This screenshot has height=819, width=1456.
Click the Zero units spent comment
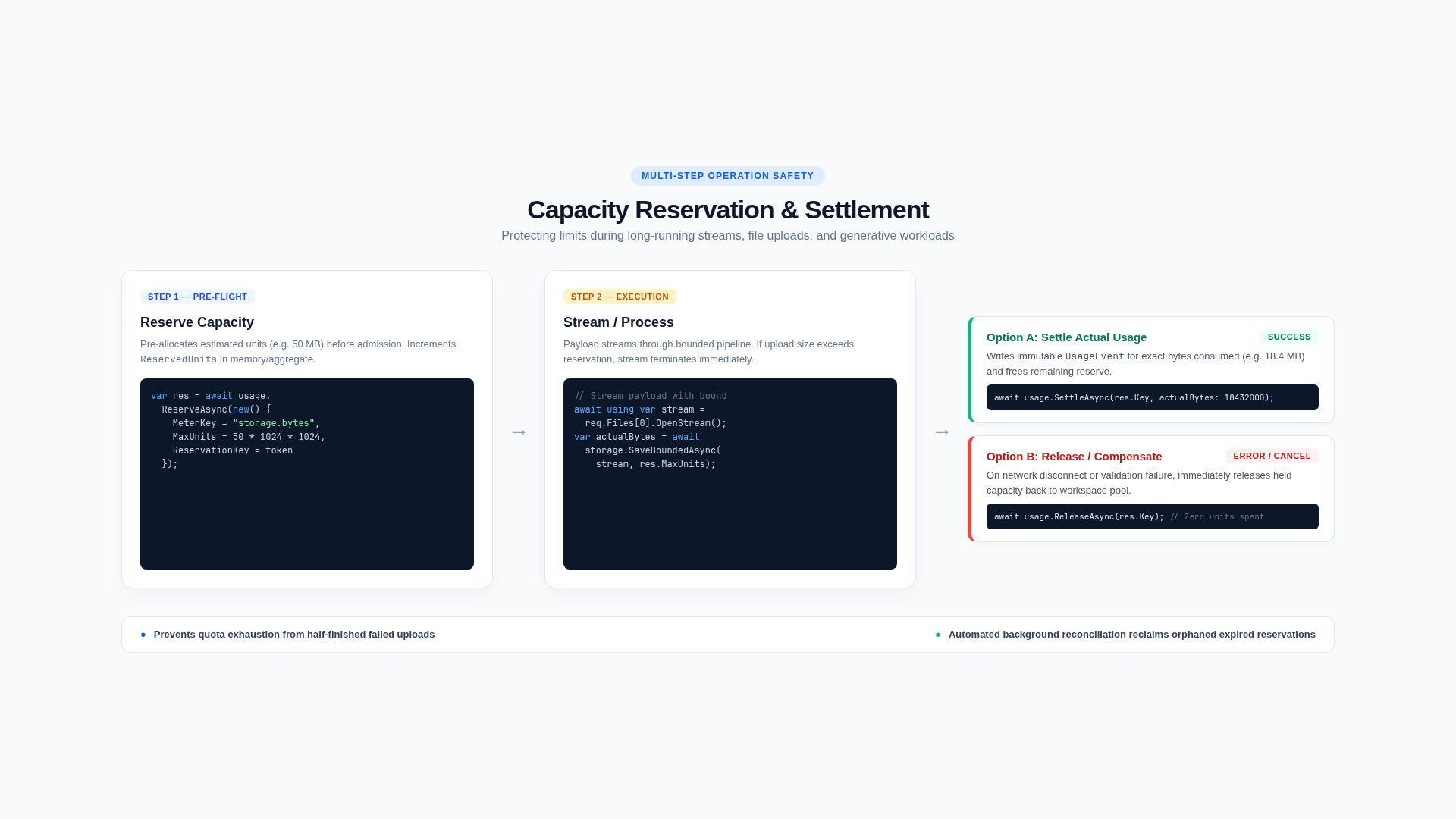pyautogui.click(x=1217, y=517)
